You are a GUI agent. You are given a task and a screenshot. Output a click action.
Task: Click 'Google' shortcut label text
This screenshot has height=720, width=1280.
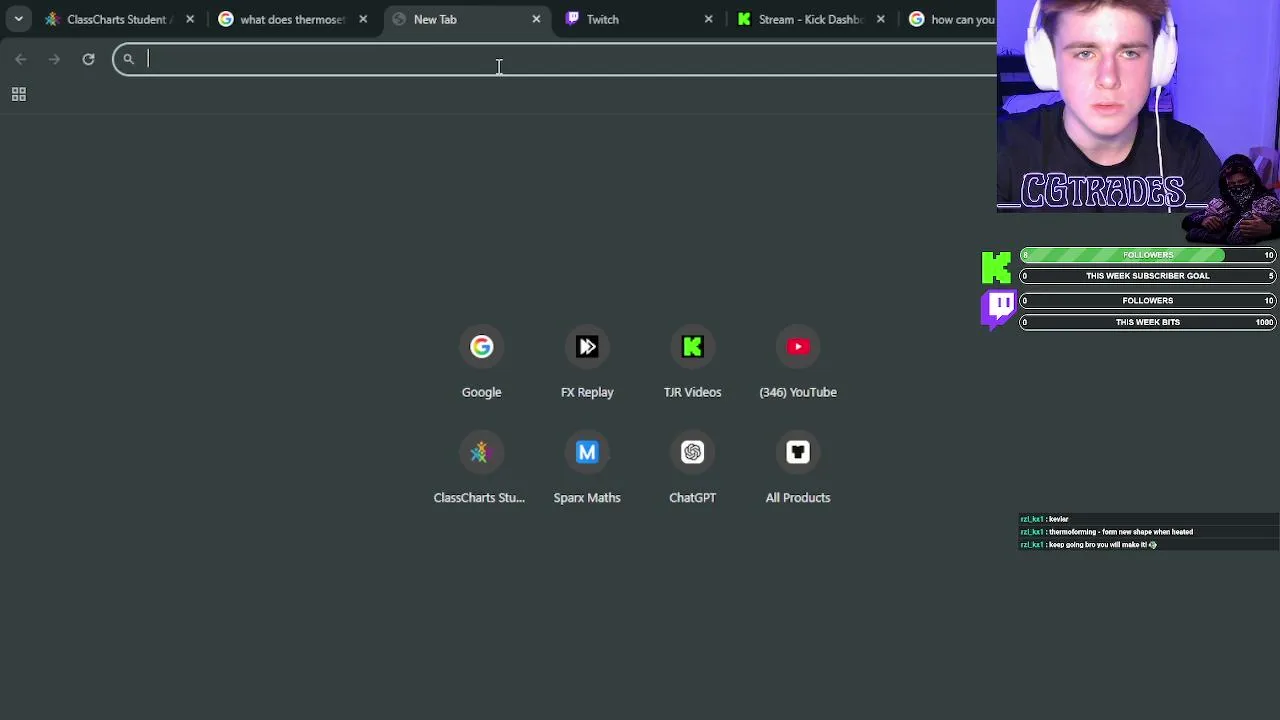[481, 392]
